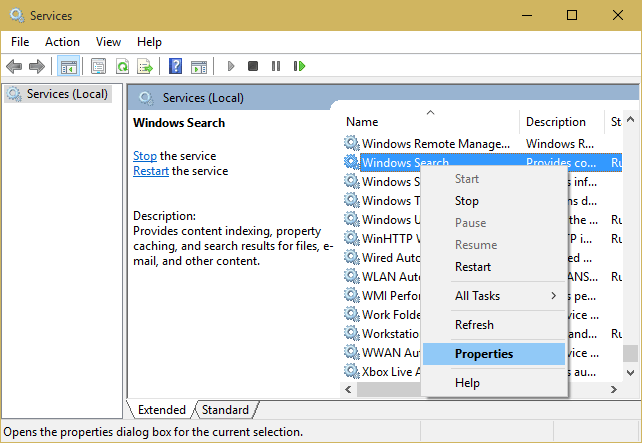Click the Back arrow toolbar icon

pyautogui.click(x=14, y=66)
